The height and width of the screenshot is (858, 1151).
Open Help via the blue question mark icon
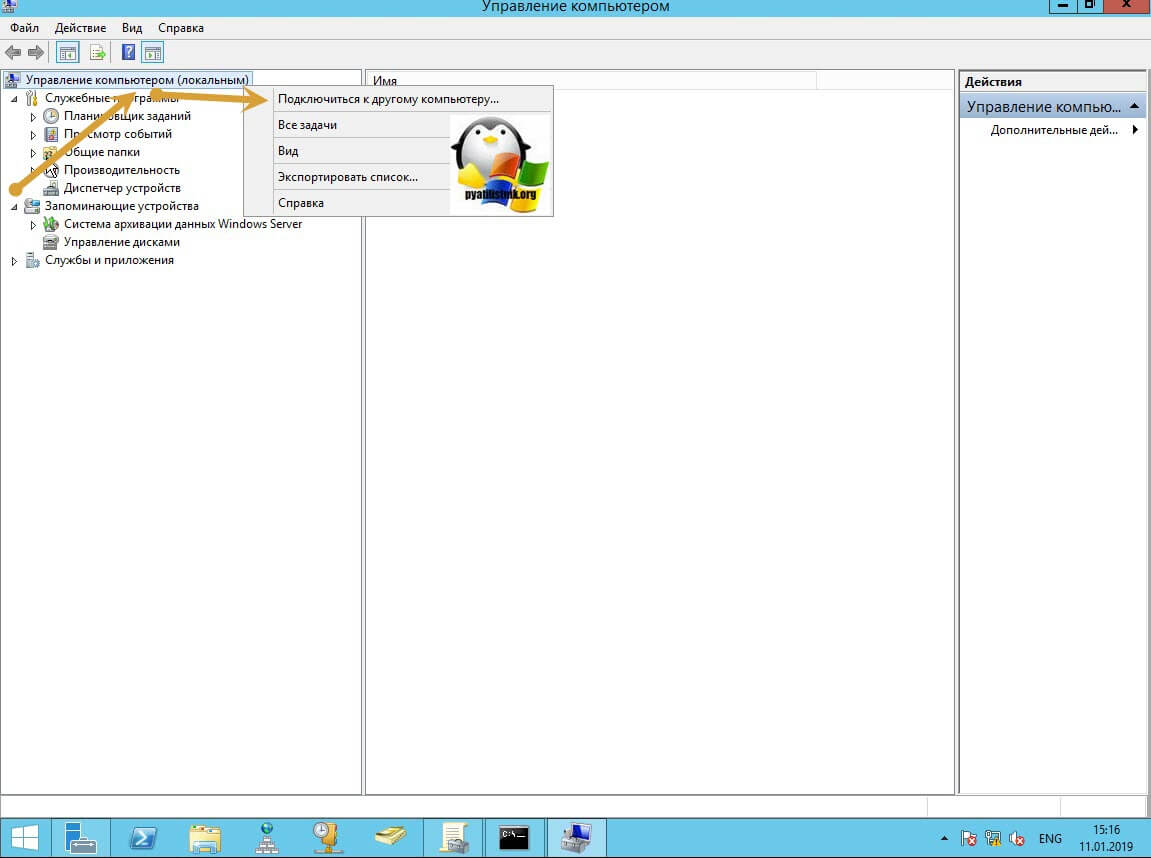[128, 53]
